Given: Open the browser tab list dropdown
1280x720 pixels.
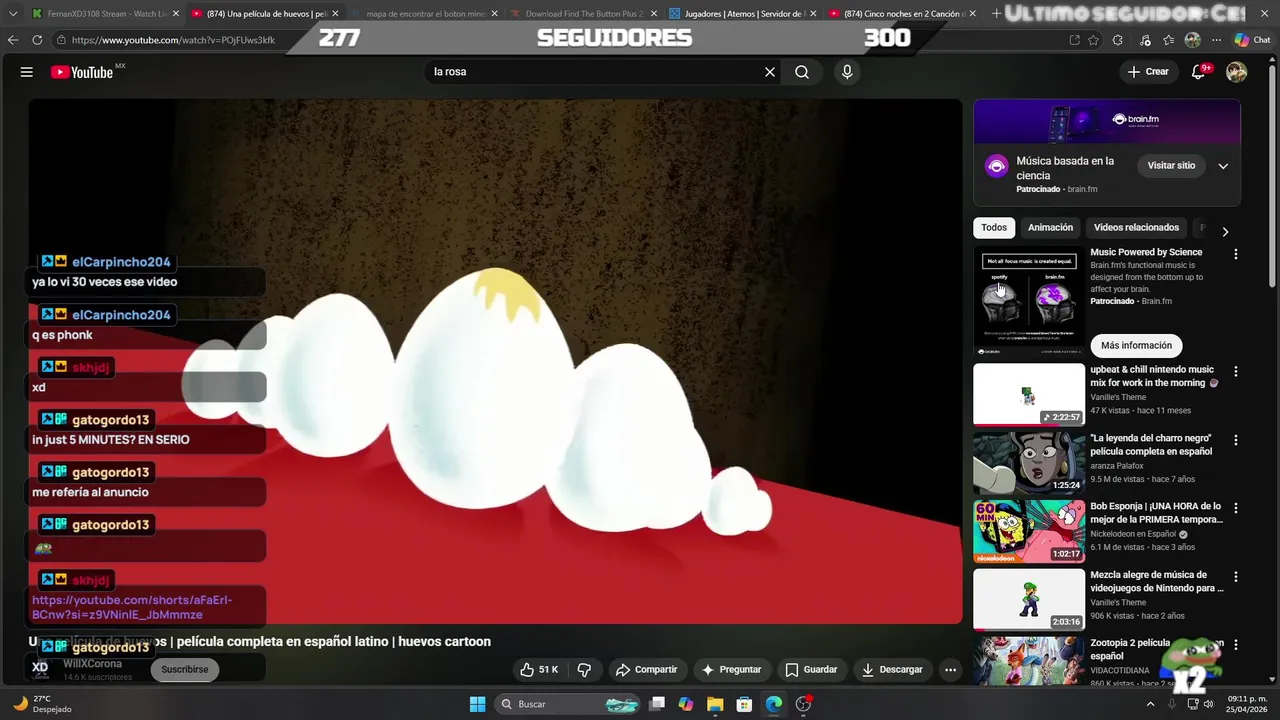Looking at the screenshot, I should tap(13, 14).
